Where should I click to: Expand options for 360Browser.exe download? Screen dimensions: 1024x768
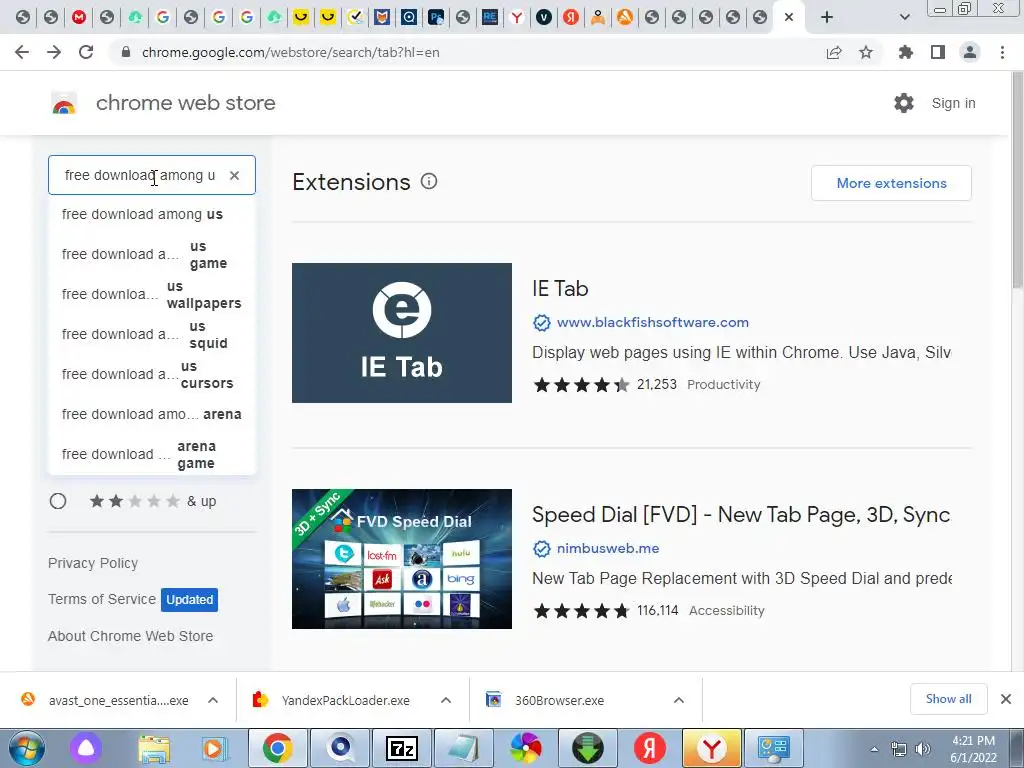click(679, 700)
